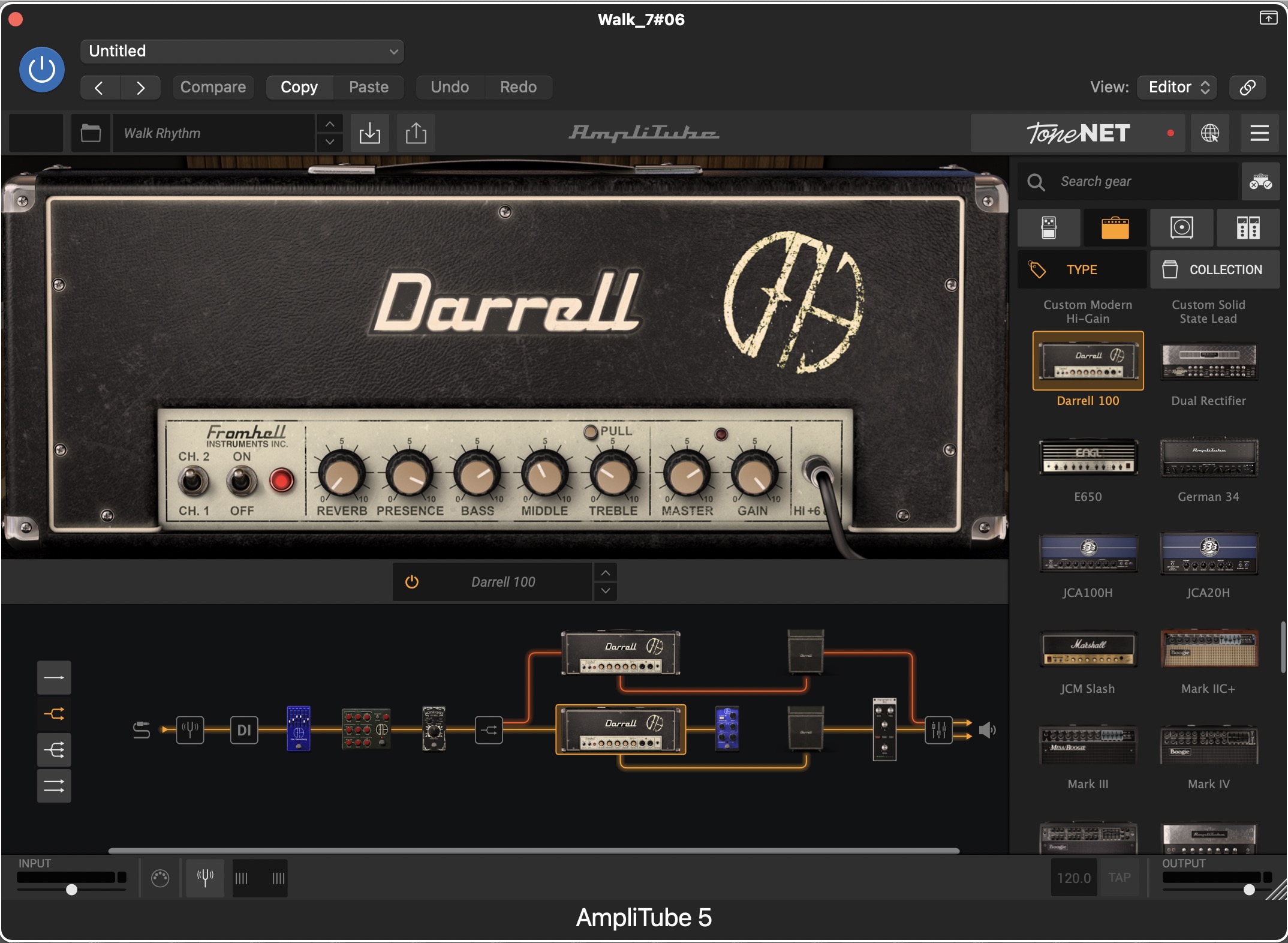The width and height of the screenshot is (1288, 943).
Task: Expand amp model selector up chevron
Action: pyautogui.click(x=606, y=573)
